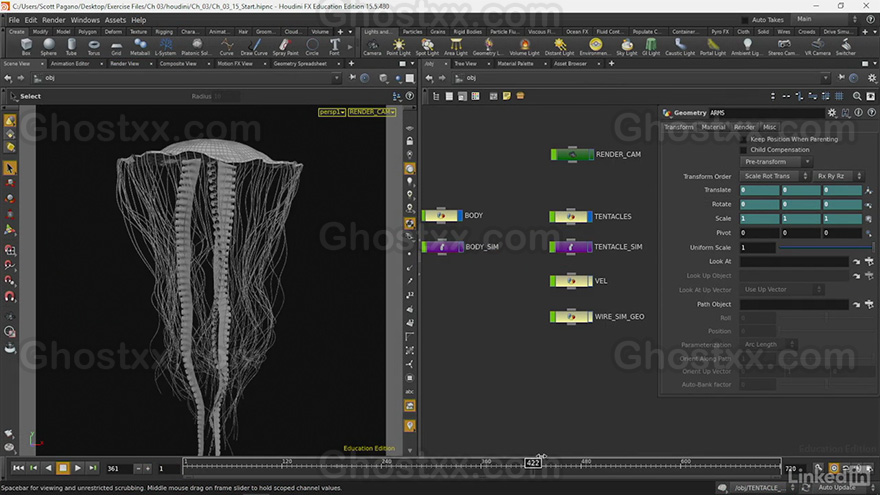Open the Arc Length parameterization dropdown
This screenshot has height=495, width=880.
coord(768,345)
